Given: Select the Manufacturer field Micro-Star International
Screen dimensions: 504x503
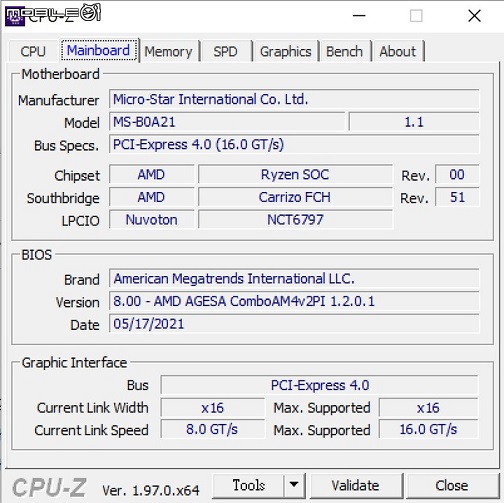Looking at the screenshot, I should pos(294,99).
